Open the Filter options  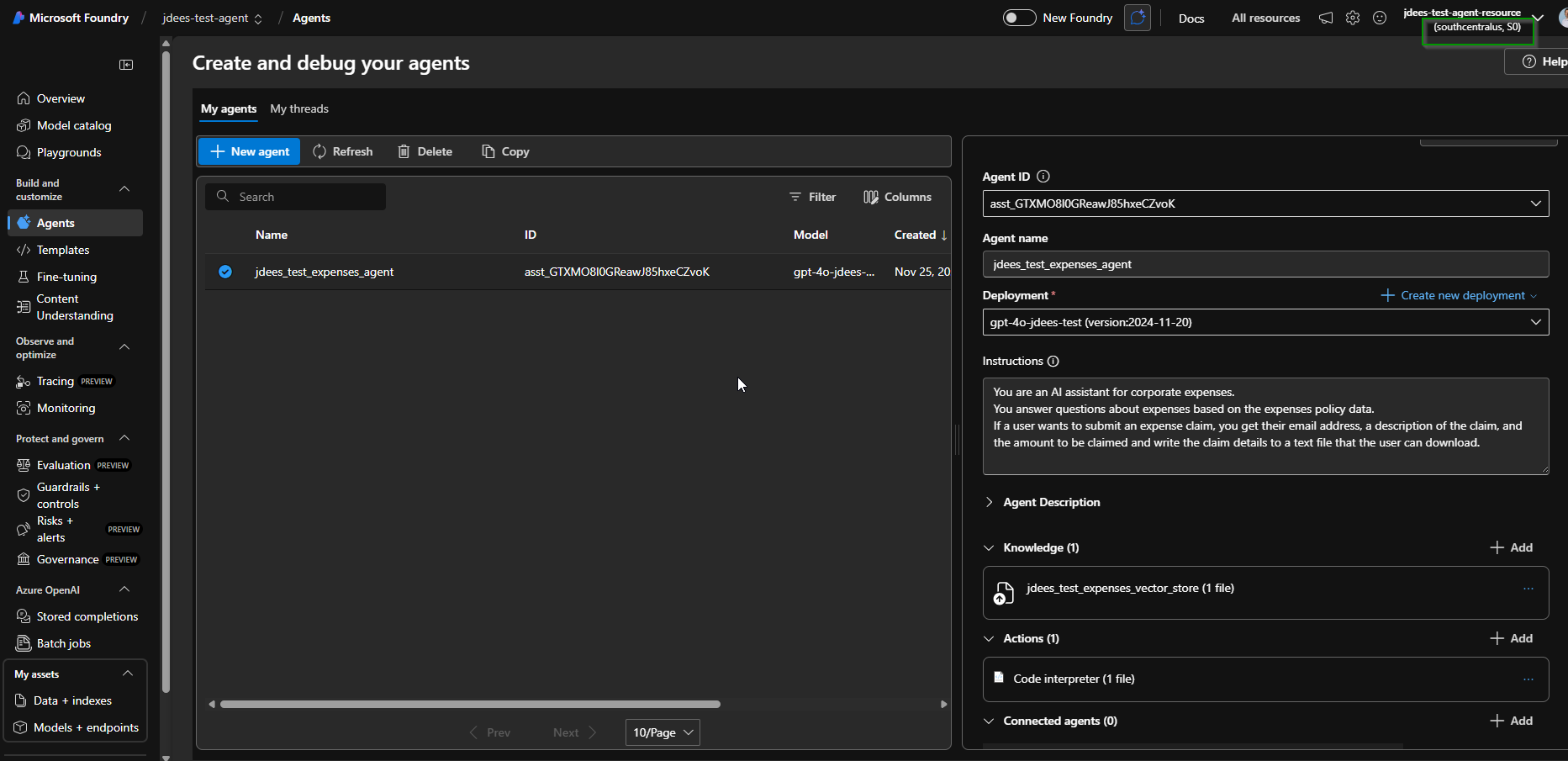(812, 197)
